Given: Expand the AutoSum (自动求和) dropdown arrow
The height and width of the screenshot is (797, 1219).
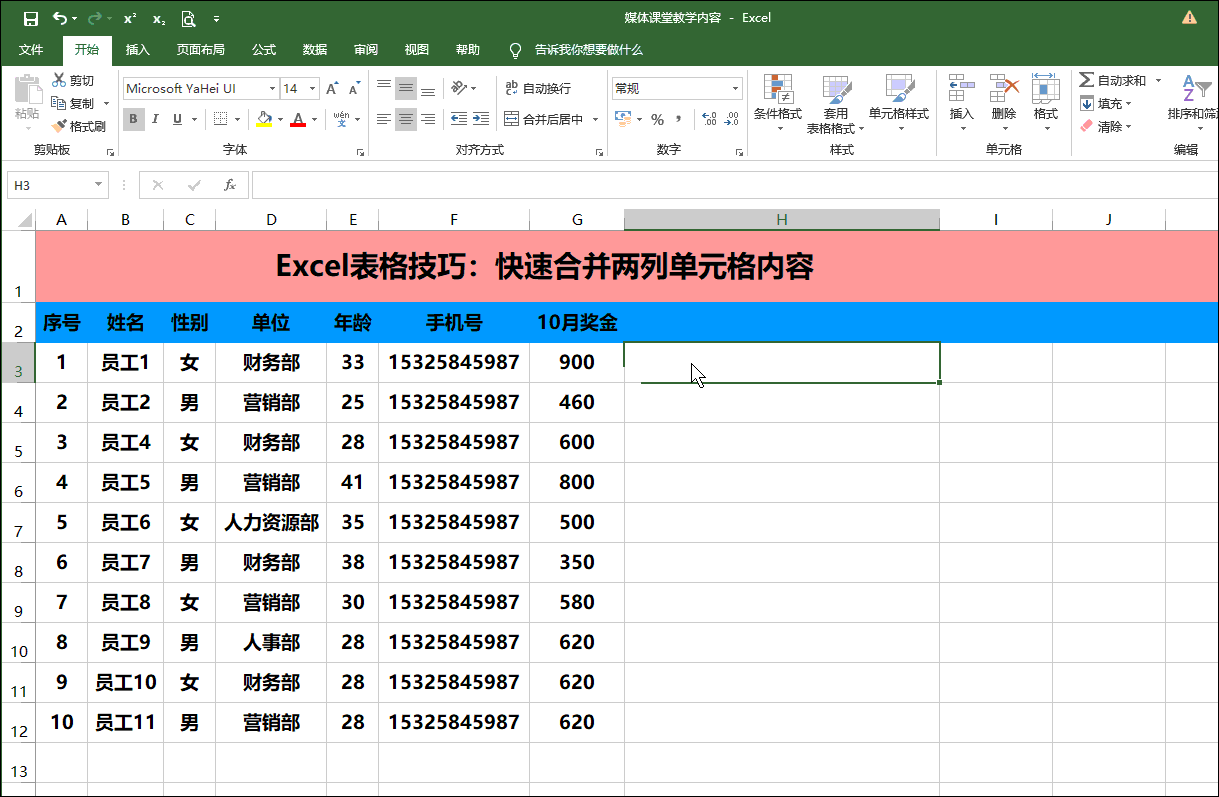Looking at the screenshot, I should pos(1158,80).
